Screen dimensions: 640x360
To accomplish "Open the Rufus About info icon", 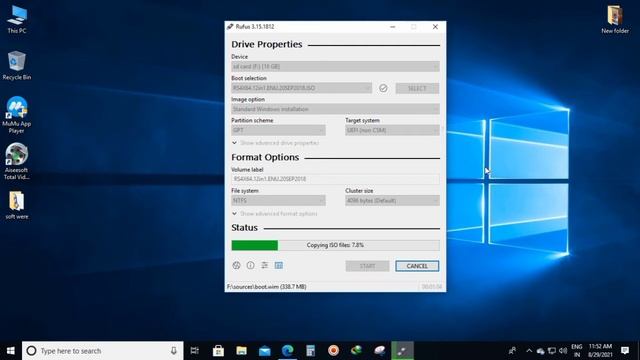I will [250, 265].
